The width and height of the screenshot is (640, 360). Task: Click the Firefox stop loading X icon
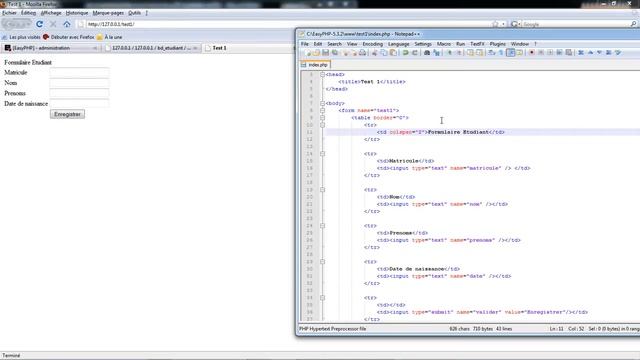[53, 24]
